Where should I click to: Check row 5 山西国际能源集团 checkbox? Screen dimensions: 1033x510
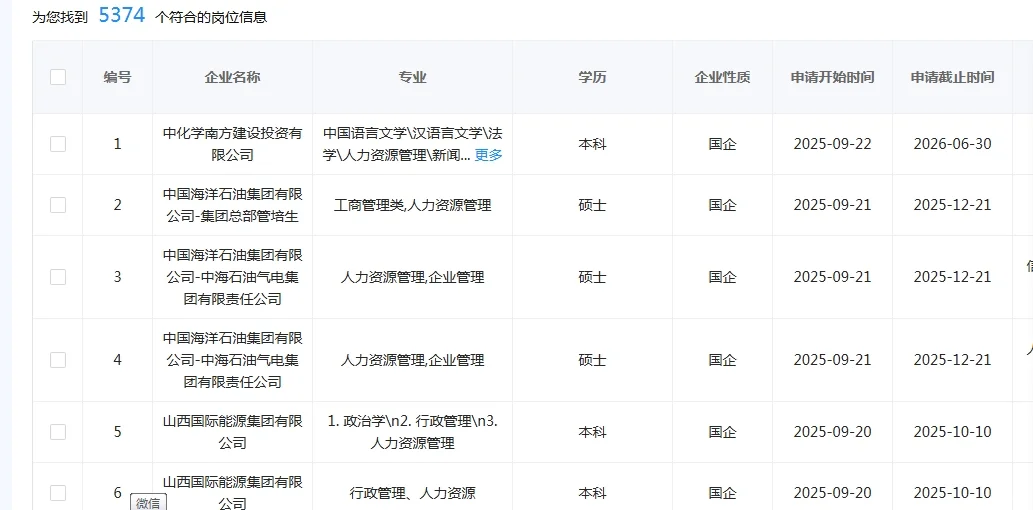coord(58,432)
